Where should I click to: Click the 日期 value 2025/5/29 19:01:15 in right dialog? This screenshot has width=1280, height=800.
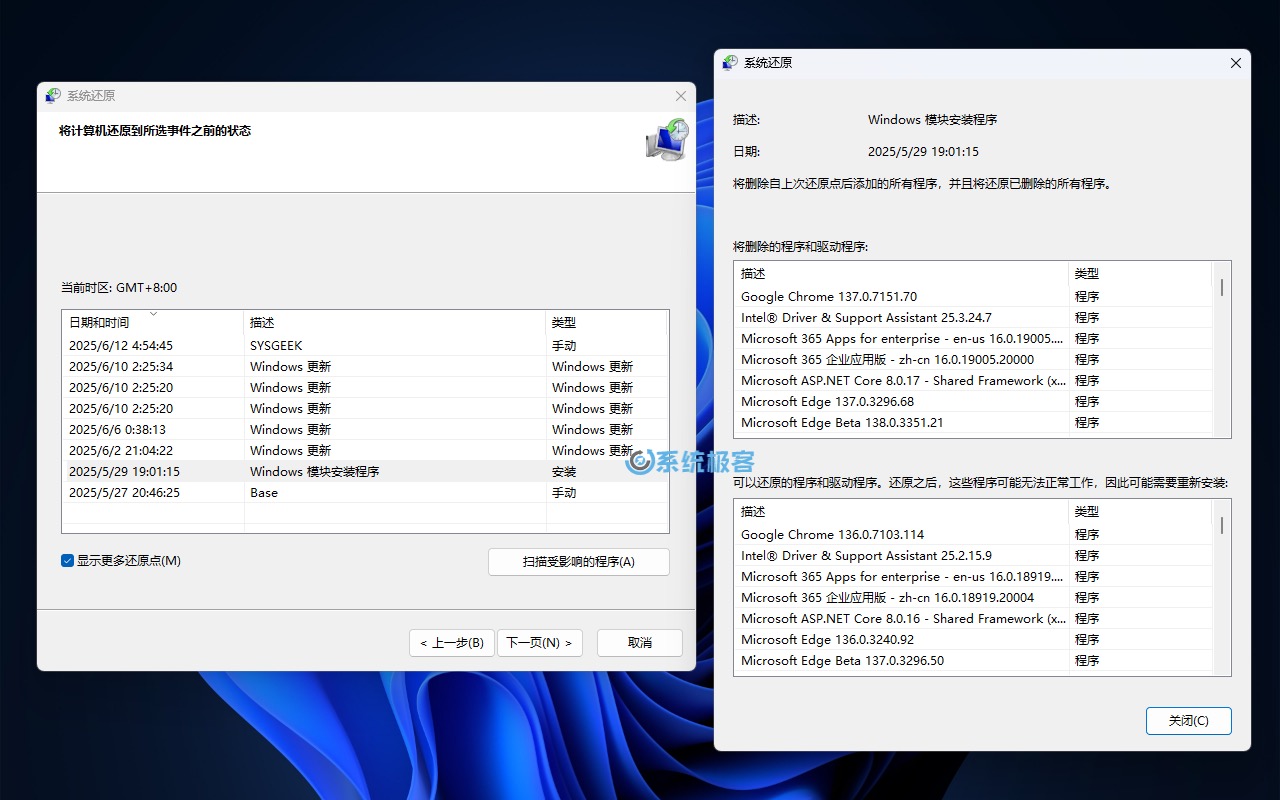[923, 152]
